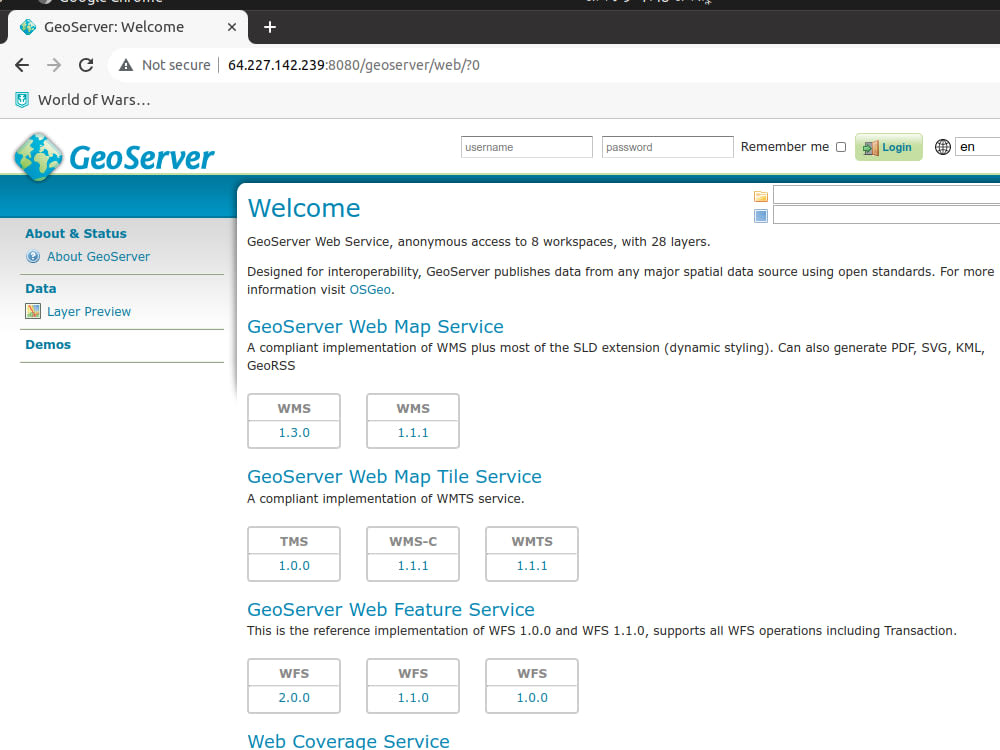Viewport: 1000px width, 750px height.
Task: Focus the username input field
Action: [527, 147]
